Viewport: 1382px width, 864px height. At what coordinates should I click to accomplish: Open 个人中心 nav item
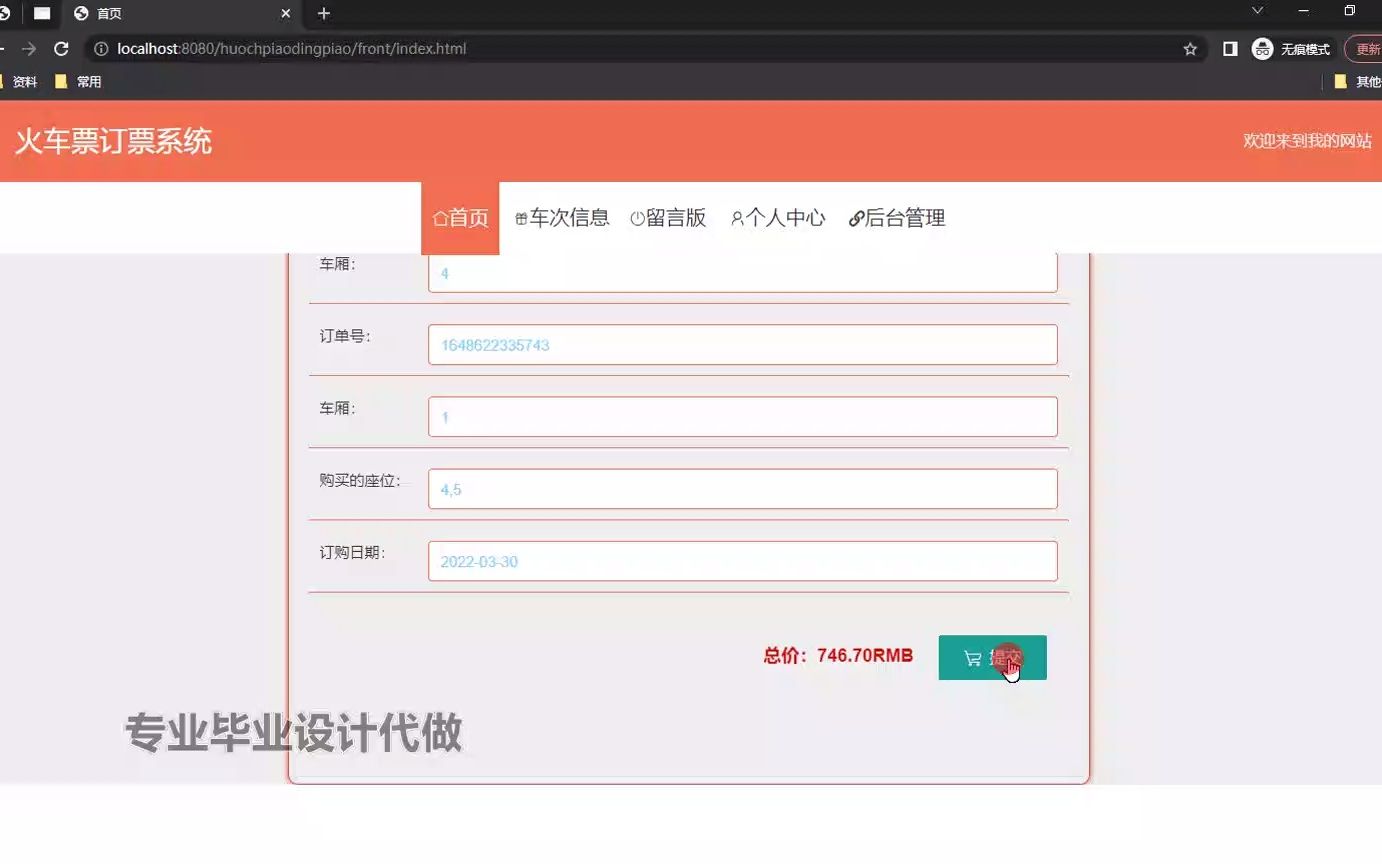778,218
